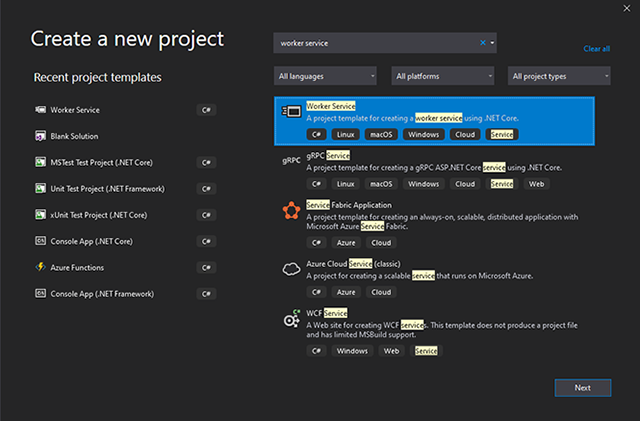Select the Worker Service template title in results
This screenshot has height=421, width=640.
coord(331,106)
